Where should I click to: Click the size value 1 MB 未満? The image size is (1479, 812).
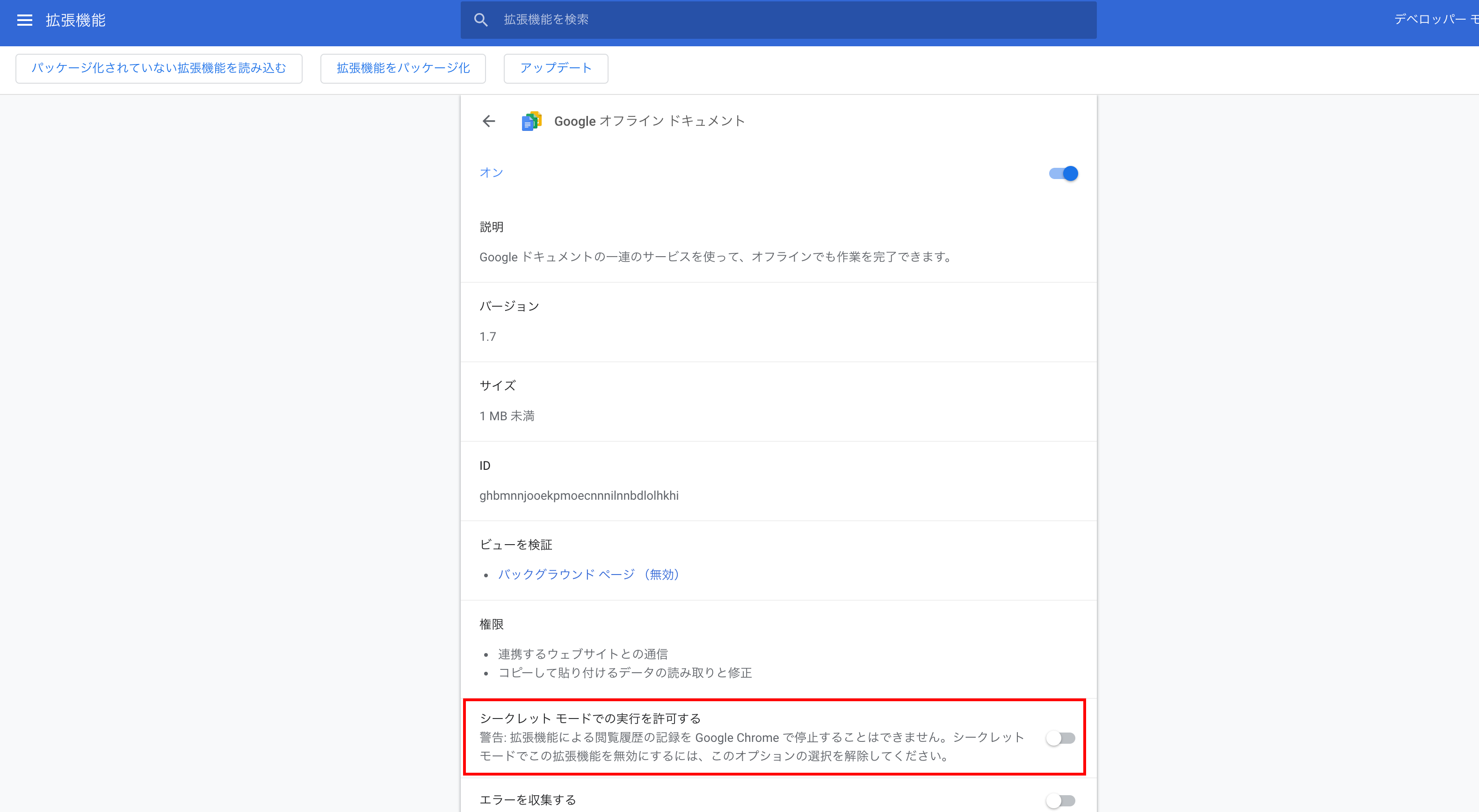(x=507, y=416)
